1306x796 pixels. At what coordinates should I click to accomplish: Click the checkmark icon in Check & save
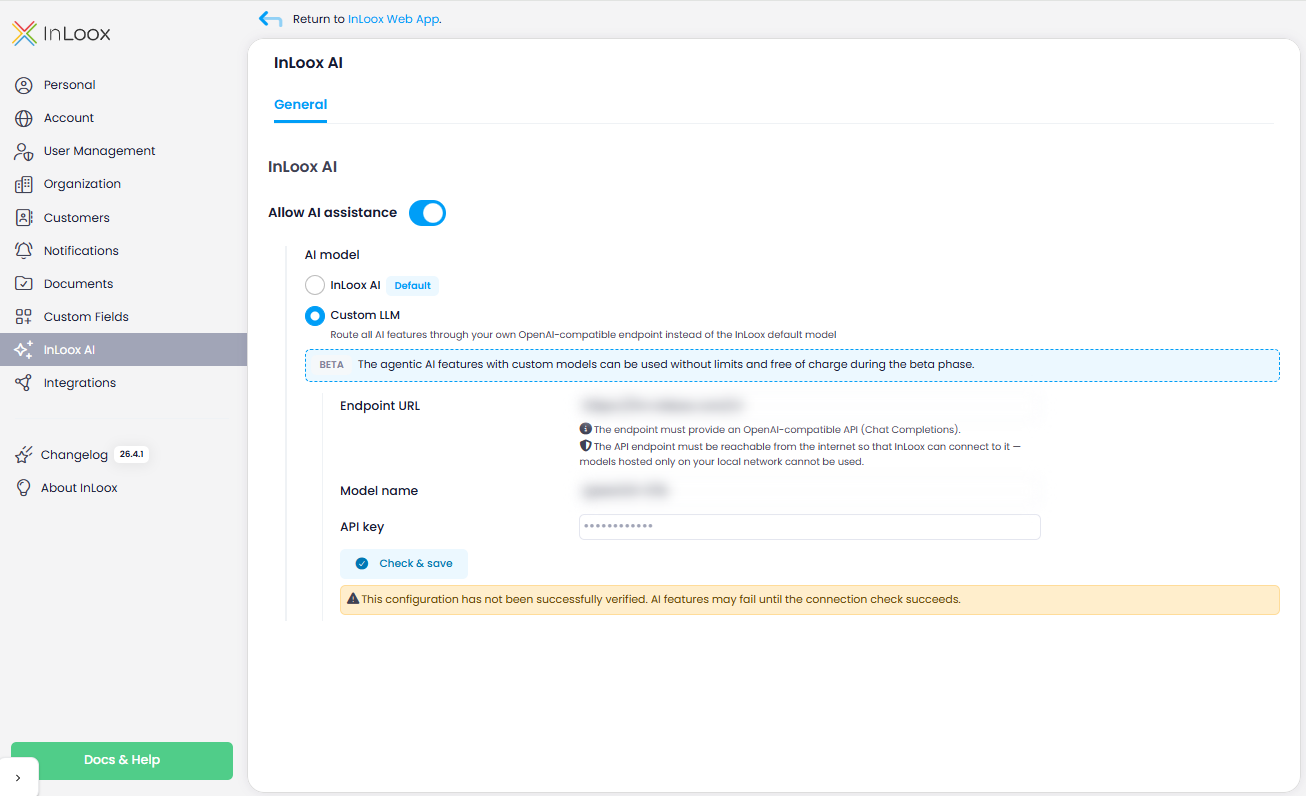[x=362, y=564]
